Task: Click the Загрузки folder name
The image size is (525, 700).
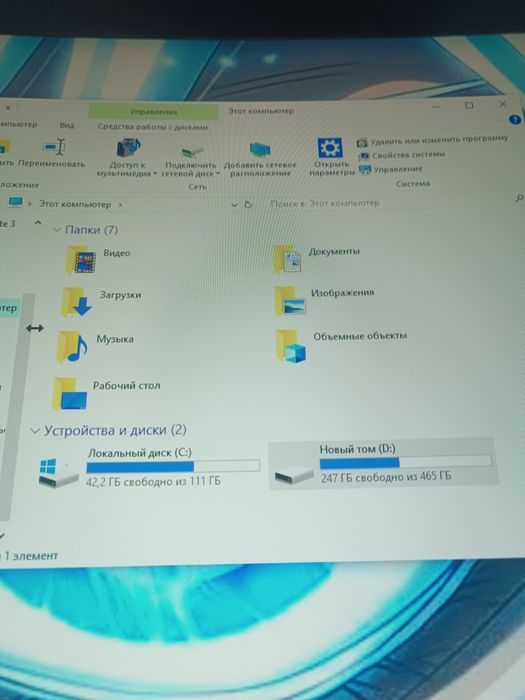Action: tap(121, 295)
